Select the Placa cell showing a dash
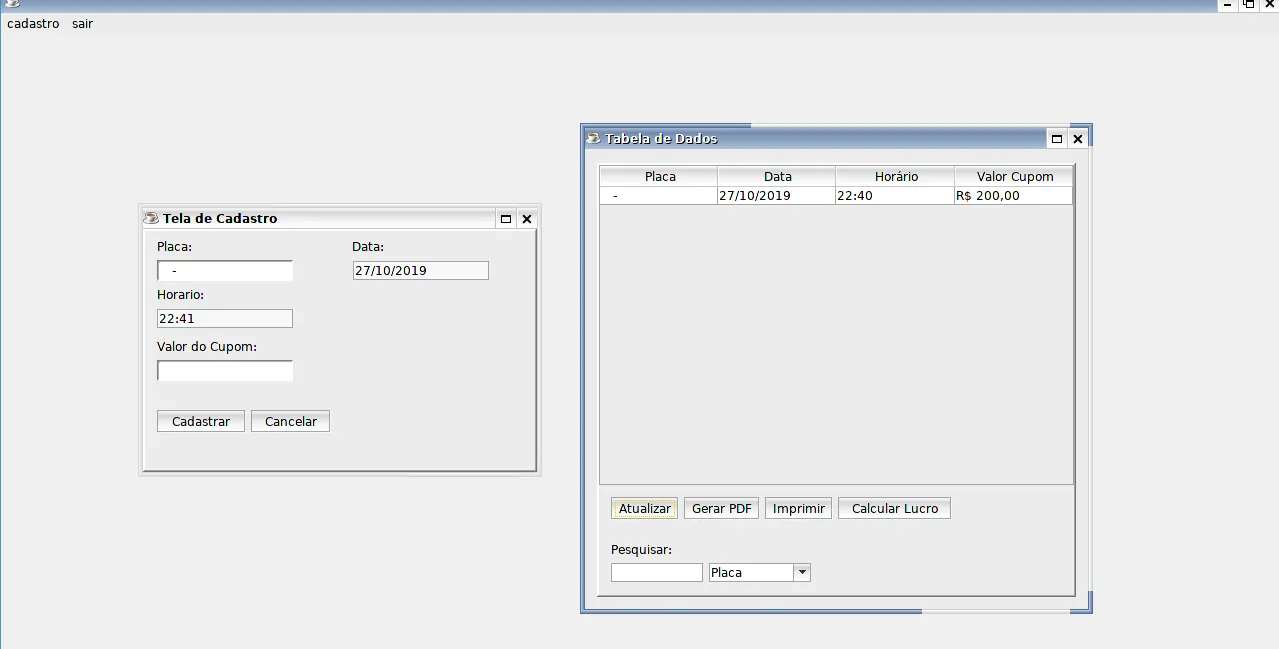Image resolution: width=1279 pixels, height=649 pixels. (659, 196)
